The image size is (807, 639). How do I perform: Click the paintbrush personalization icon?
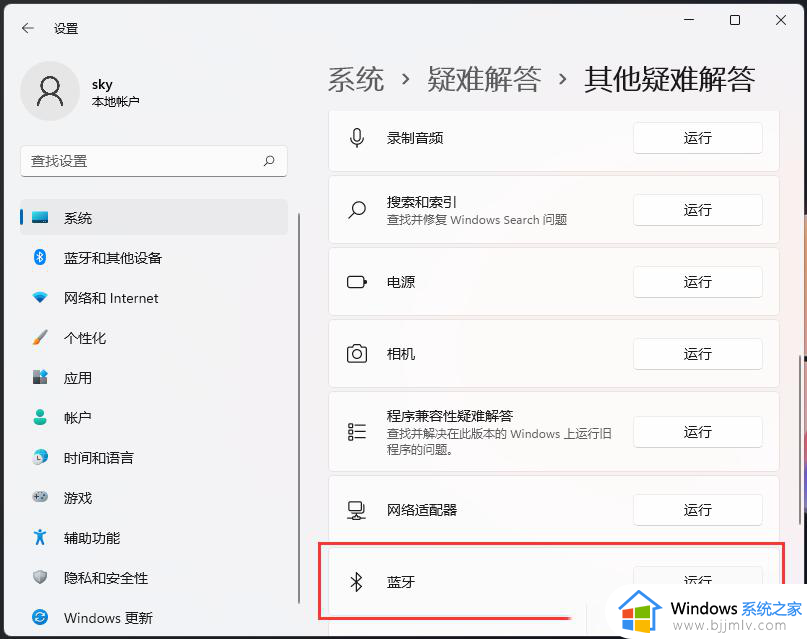(40, 337)
